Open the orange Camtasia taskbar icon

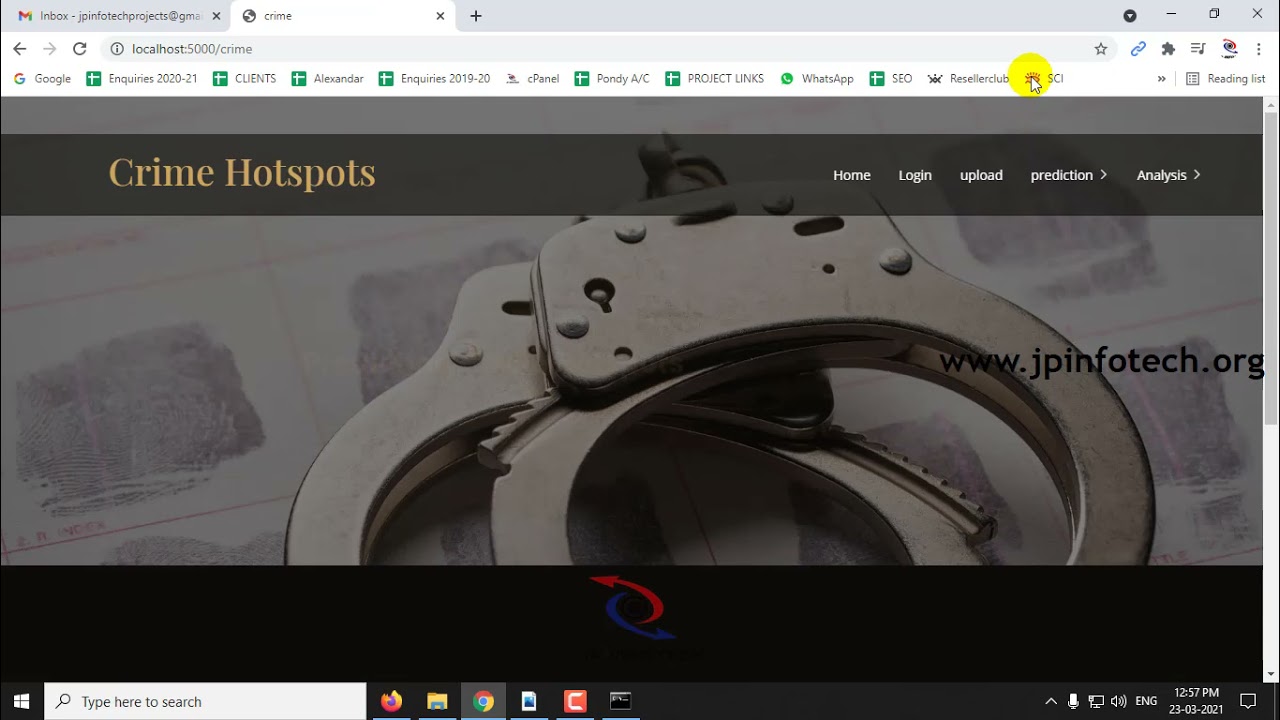point(575,701)
